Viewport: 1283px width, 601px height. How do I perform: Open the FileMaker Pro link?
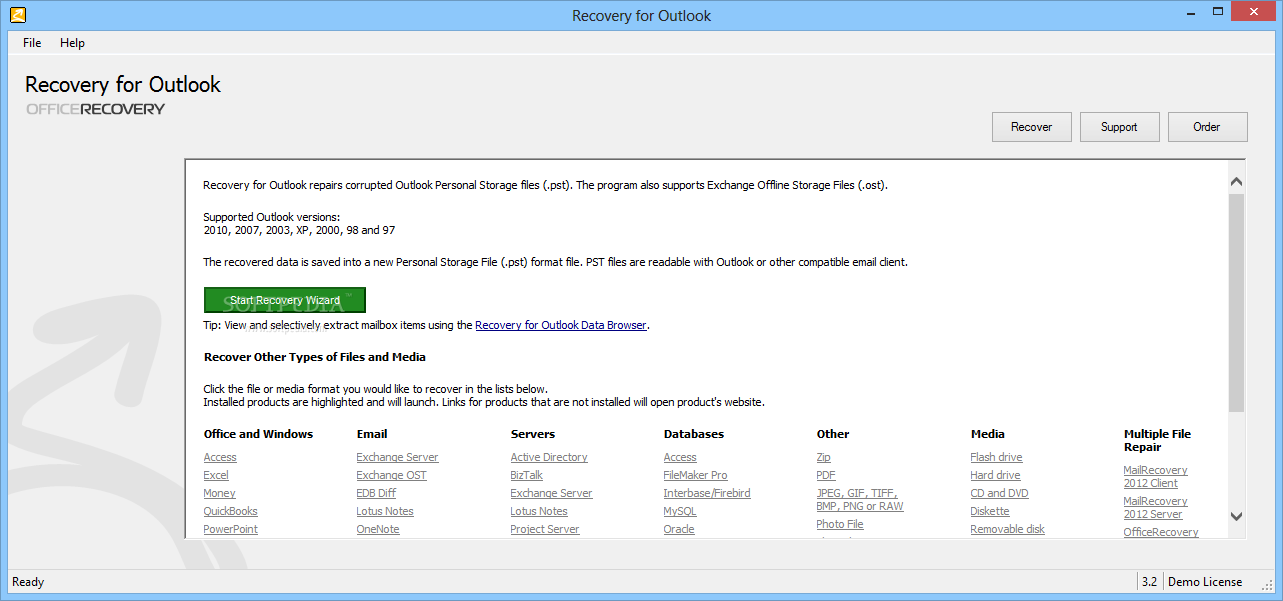click(x=695, y=475)
